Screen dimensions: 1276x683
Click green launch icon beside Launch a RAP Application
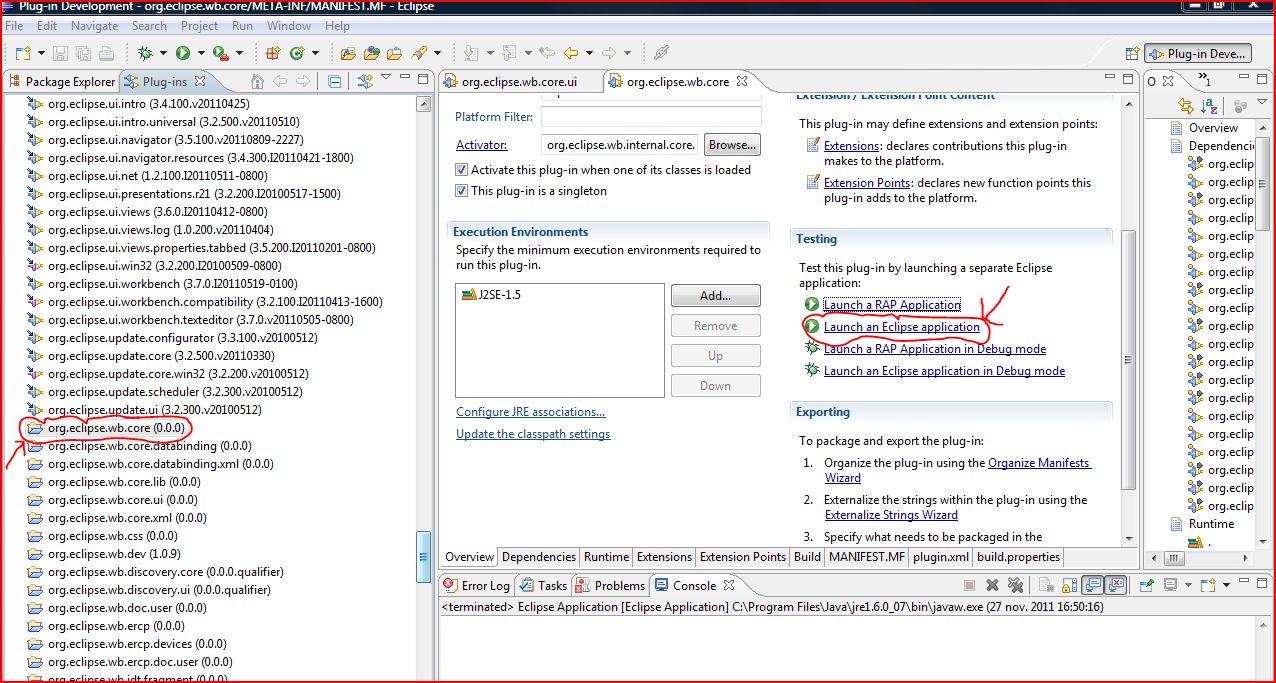click(x=812, y=305)
